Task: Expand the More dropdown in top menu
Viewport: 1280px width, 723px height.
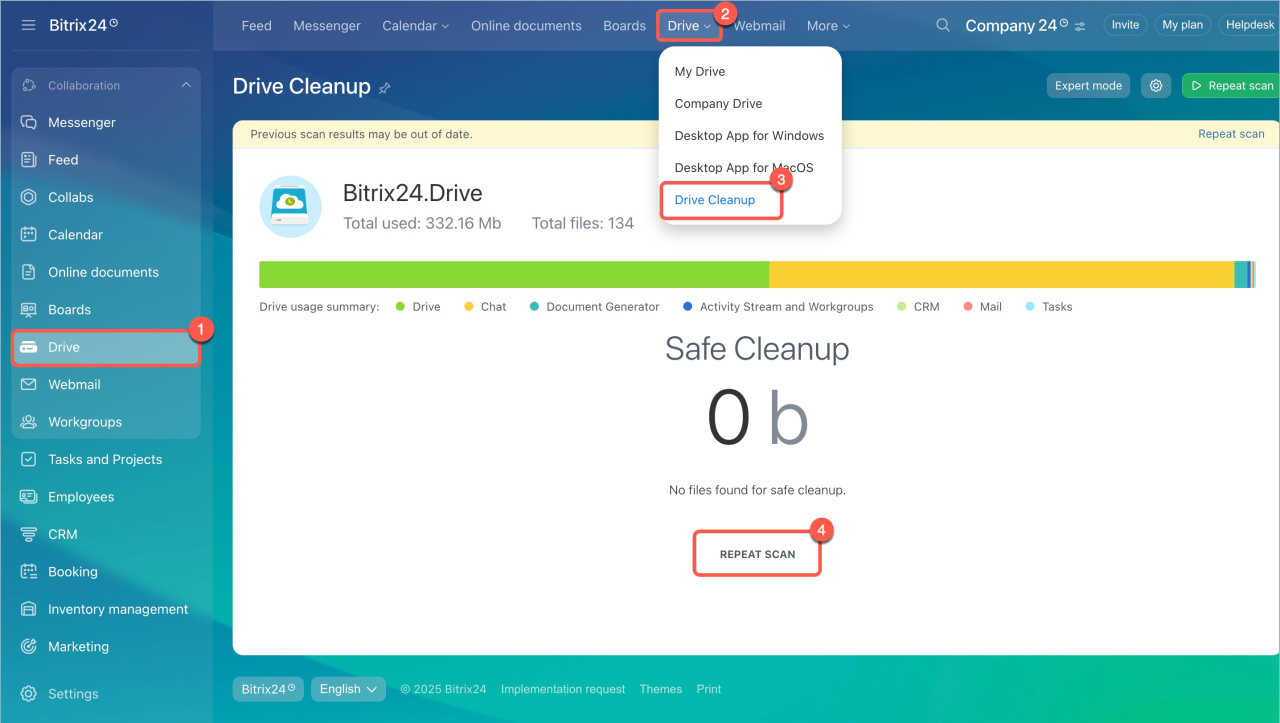Action: [828, 26]
